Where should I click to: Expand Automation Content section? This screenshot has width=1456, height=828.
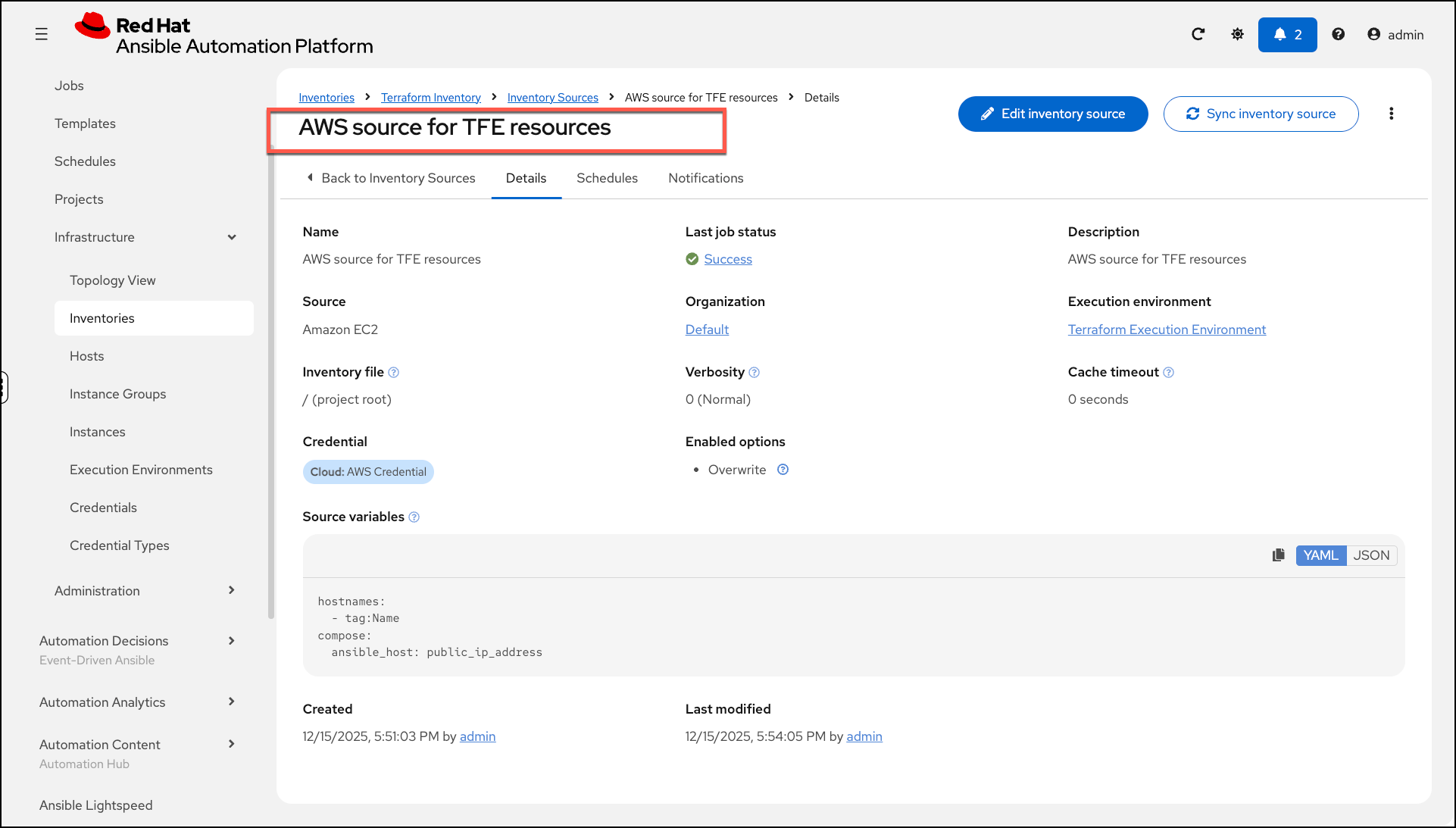coord(232,744)
